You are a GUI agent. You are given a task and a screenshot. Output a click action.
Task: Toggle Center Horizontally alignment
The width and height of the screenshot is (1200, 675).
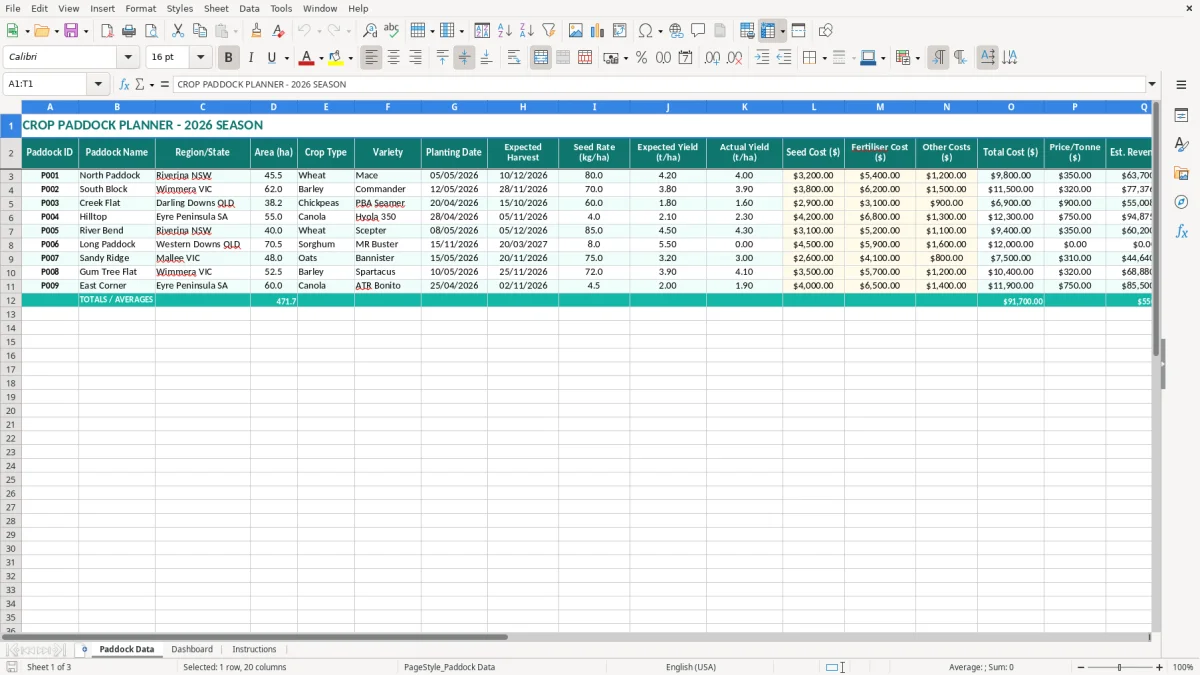pos(393,58)
